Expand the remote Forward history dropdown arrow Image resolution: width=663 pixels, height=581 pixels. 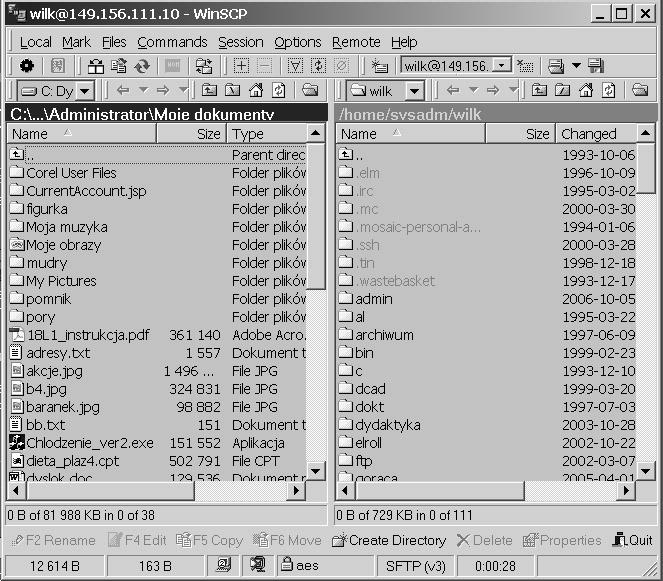[513, 90]
